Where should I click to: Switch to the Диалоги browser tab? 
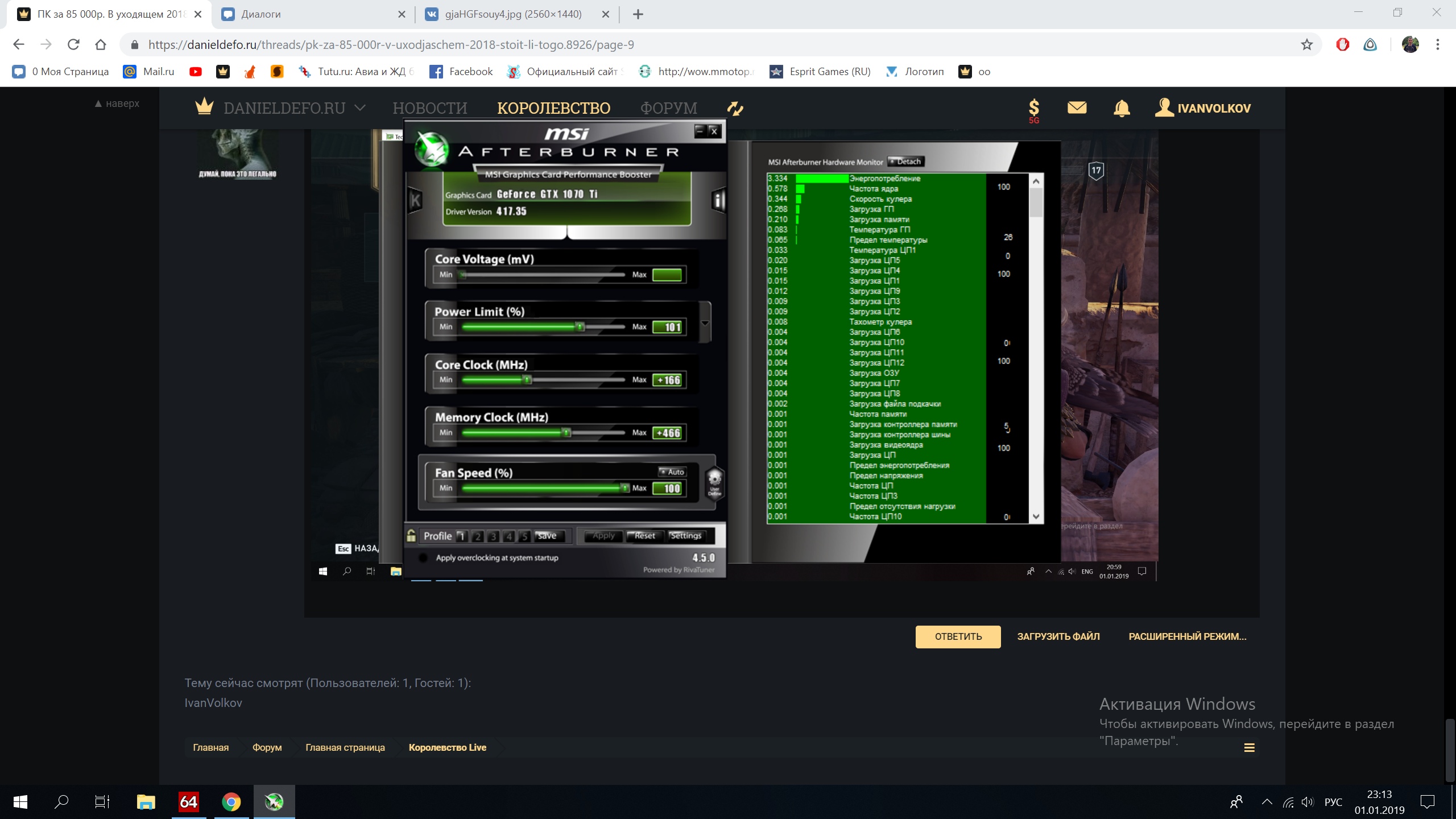tap(314, 14)
